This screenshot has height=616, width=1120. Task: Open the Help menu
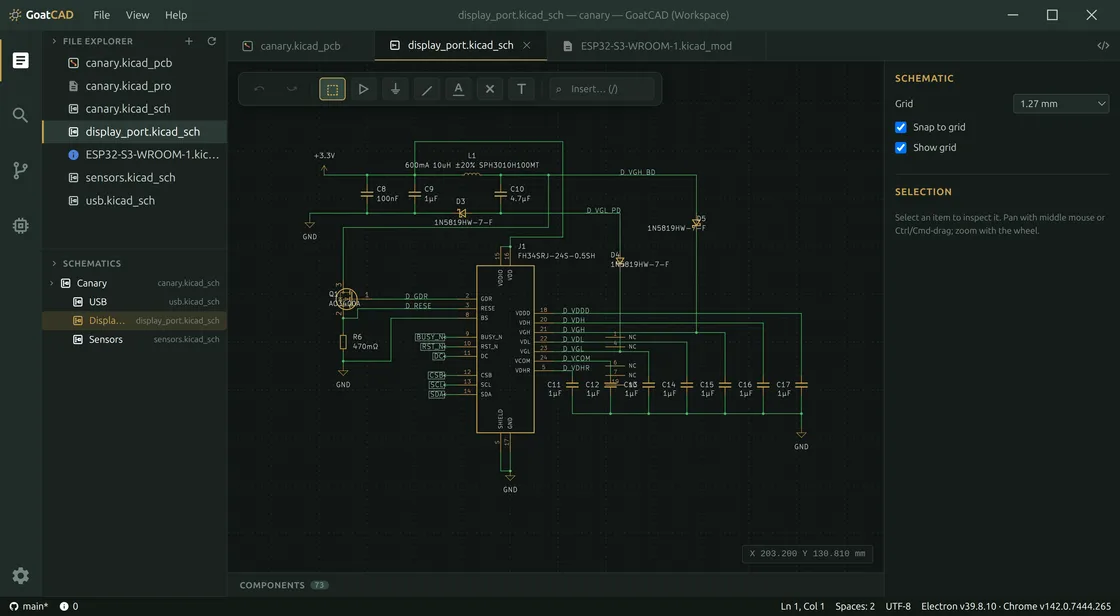pos(176,15)
